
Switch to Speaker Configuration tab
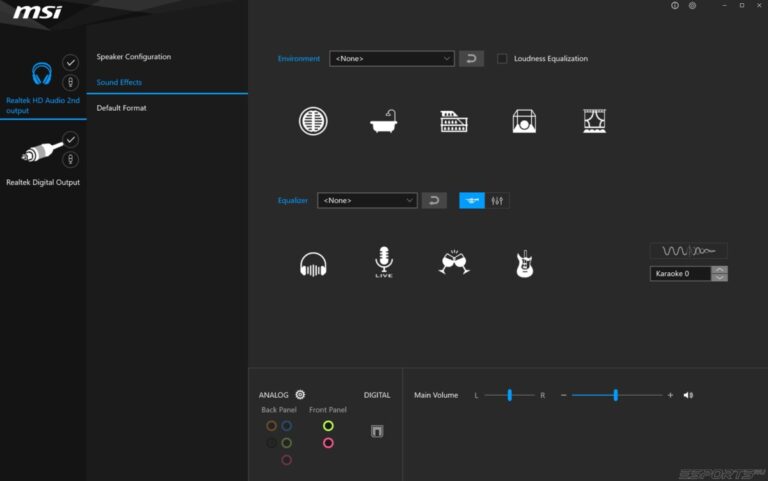coord(133,57)
